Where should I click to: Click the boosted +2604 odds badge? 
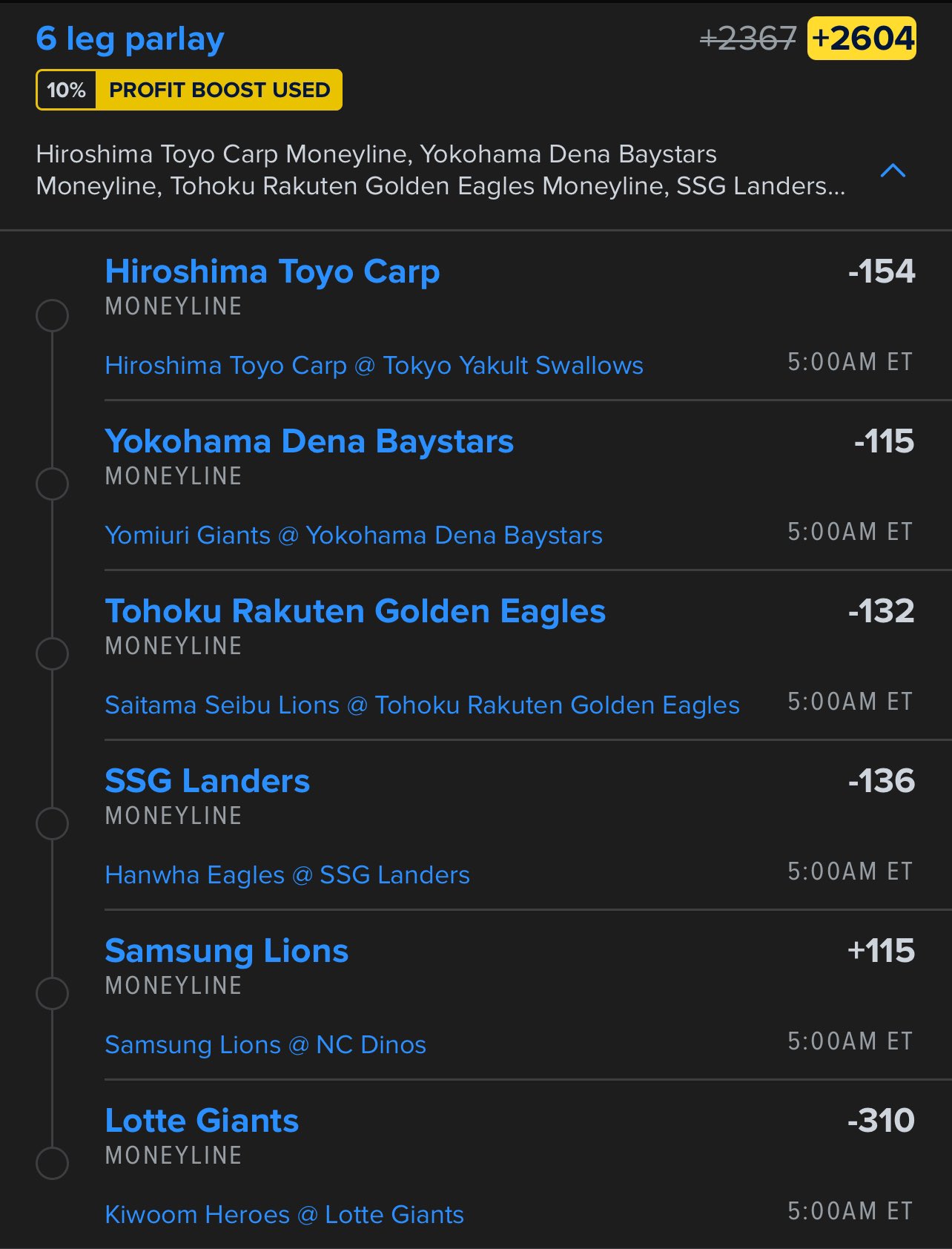[x=862, y=39]
